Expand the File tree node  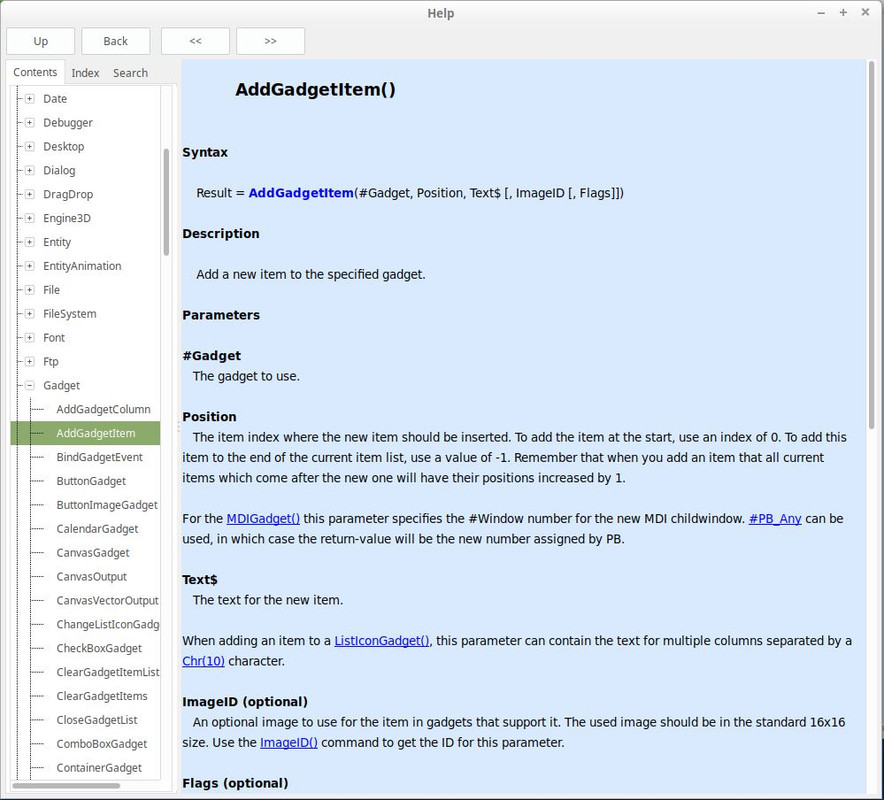30,290
